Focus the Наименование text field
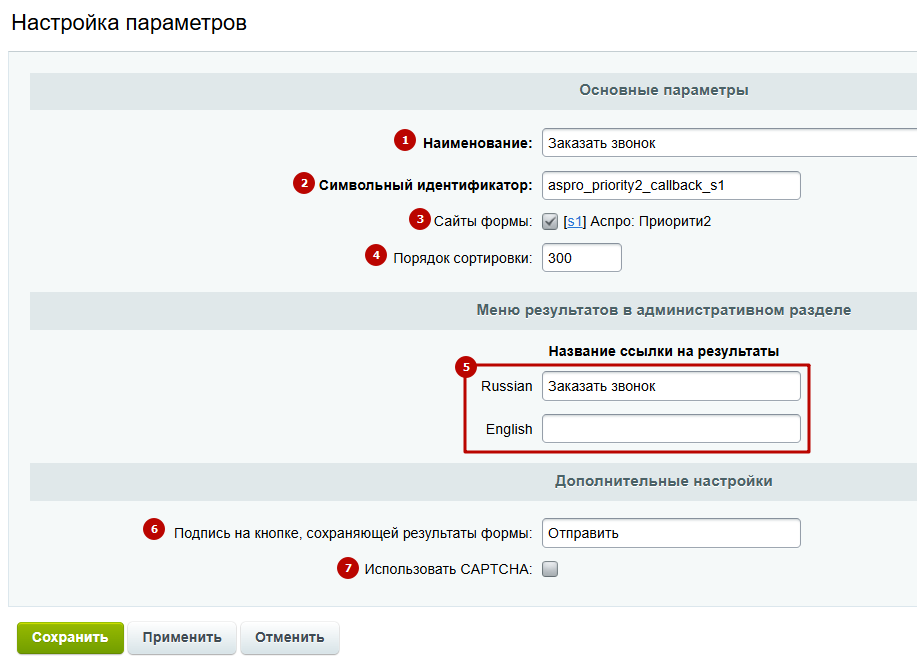917x669 pixels. (x=728, y=143)
